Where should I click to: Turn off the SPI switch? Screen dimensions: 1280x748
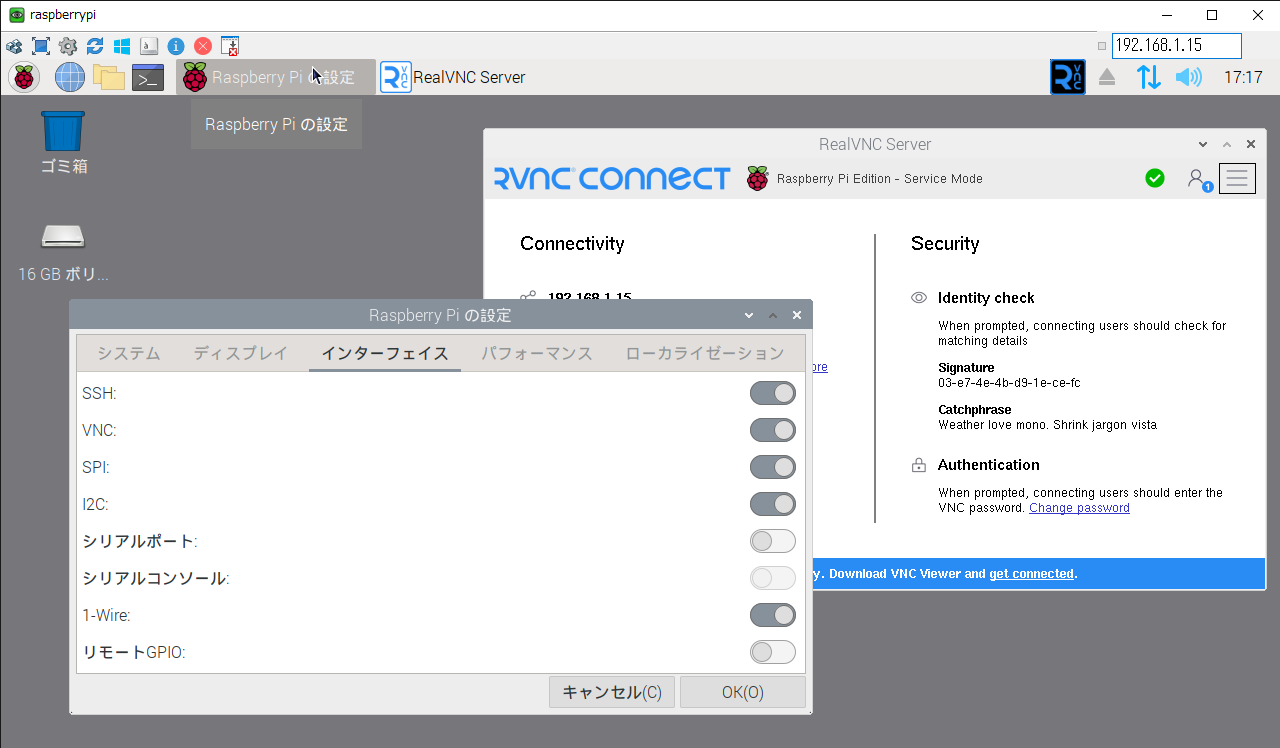coord(773,467)
